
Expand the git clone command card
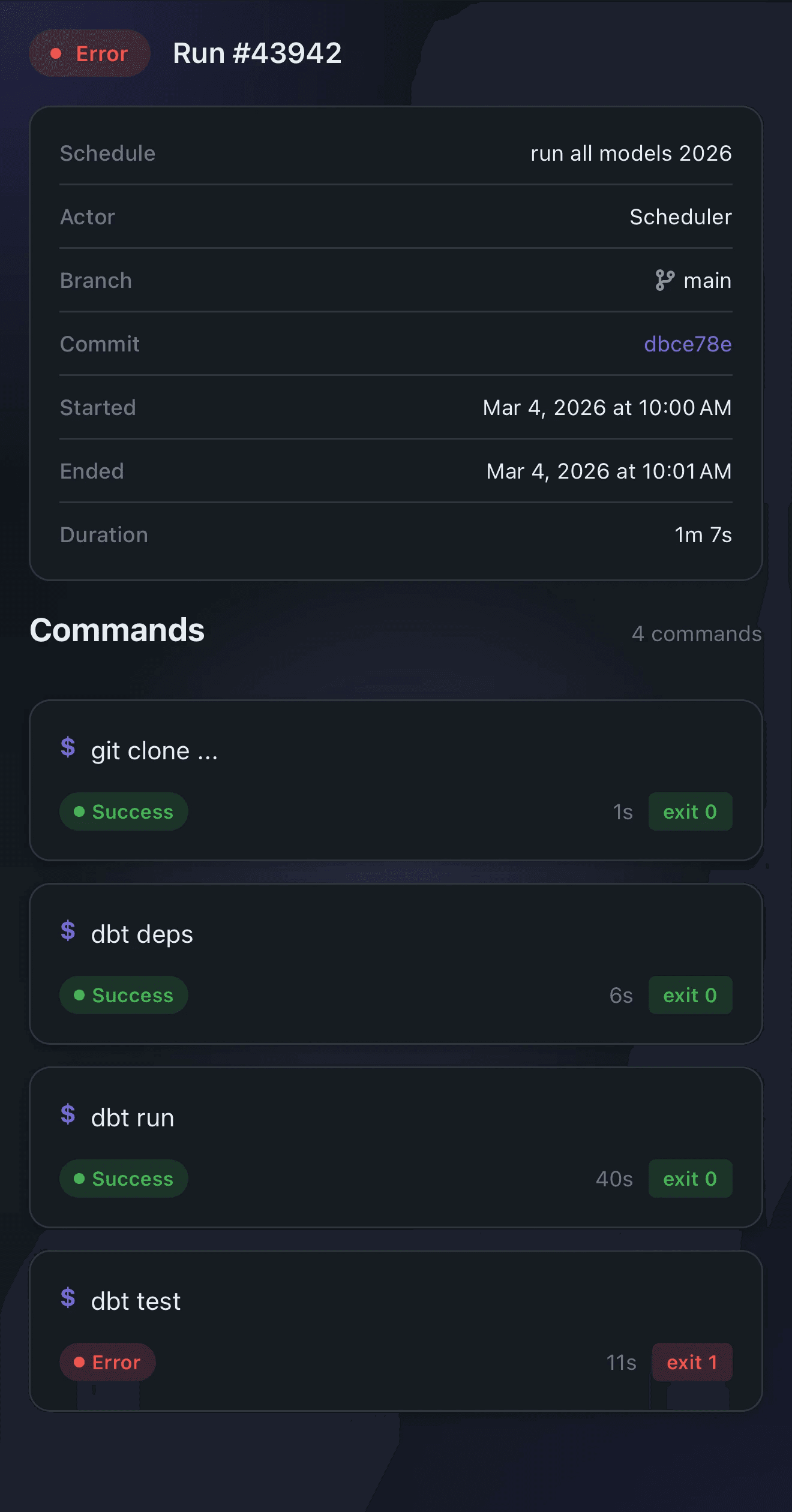coord(396,778)
